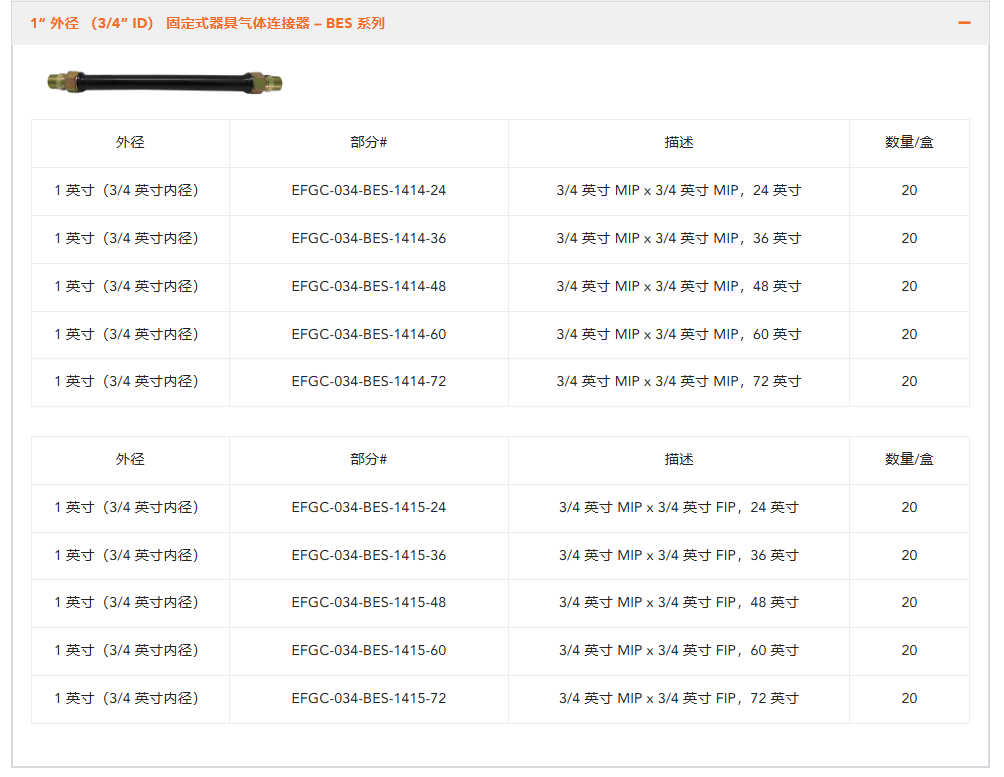Click the black gas connector hose image
1004x777 pixels.
tap(165, 81)
